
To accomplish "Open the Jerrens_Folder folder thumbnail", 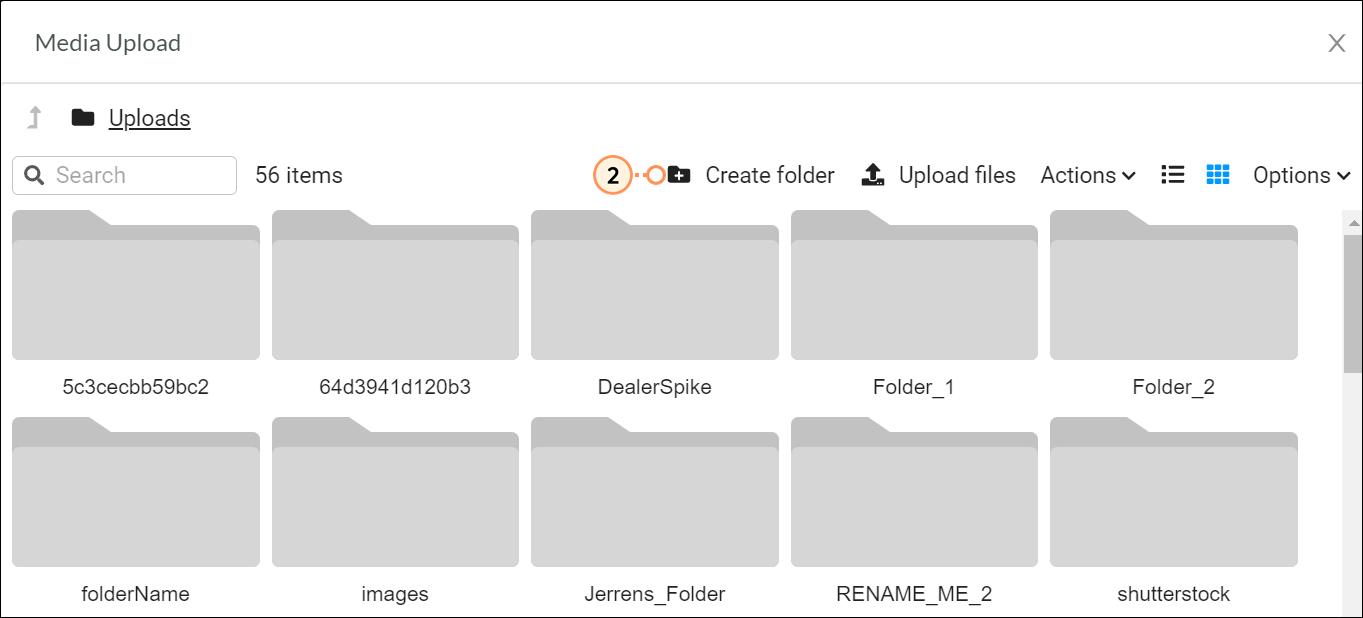I will 655,492.
